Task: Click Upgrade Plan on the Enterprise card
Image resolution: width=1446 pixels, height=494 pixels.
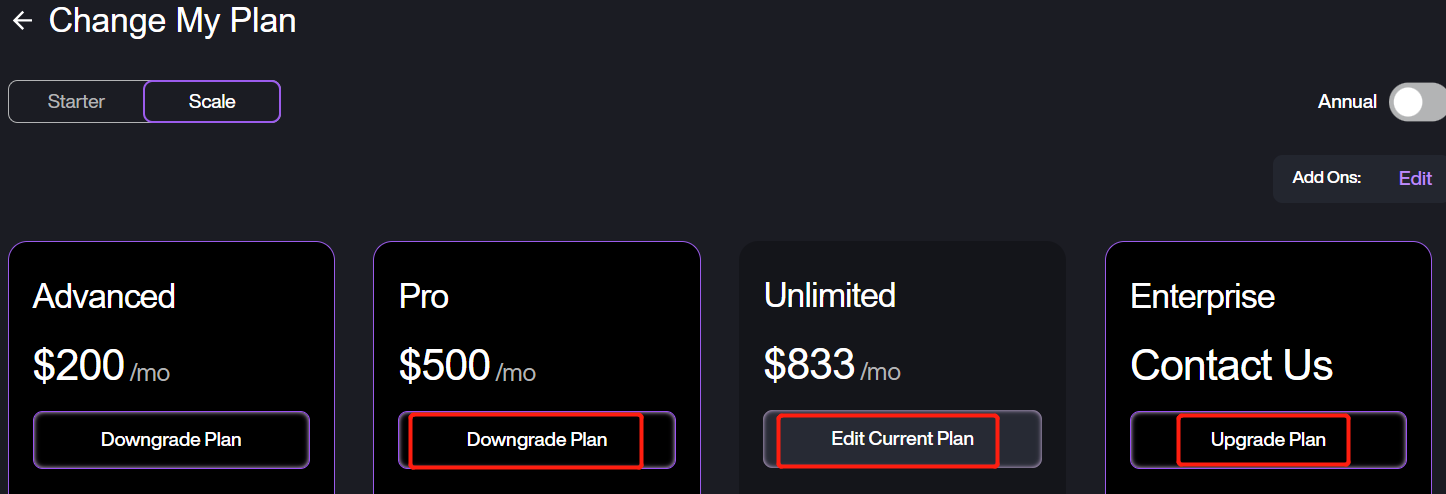Action: (x=1268, y=440)
